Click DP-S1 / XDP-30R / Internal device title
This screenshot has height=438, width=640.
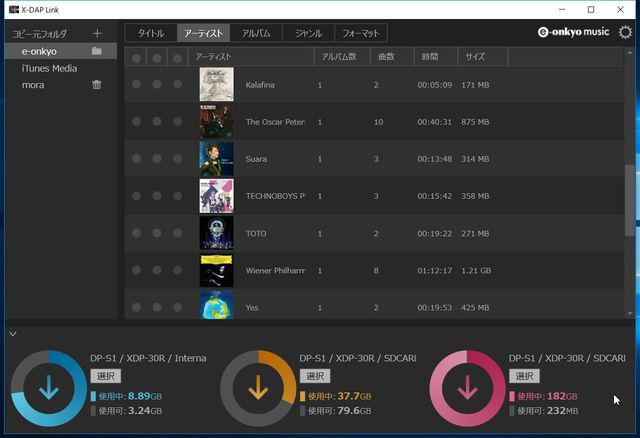click(x=148, y=358)
